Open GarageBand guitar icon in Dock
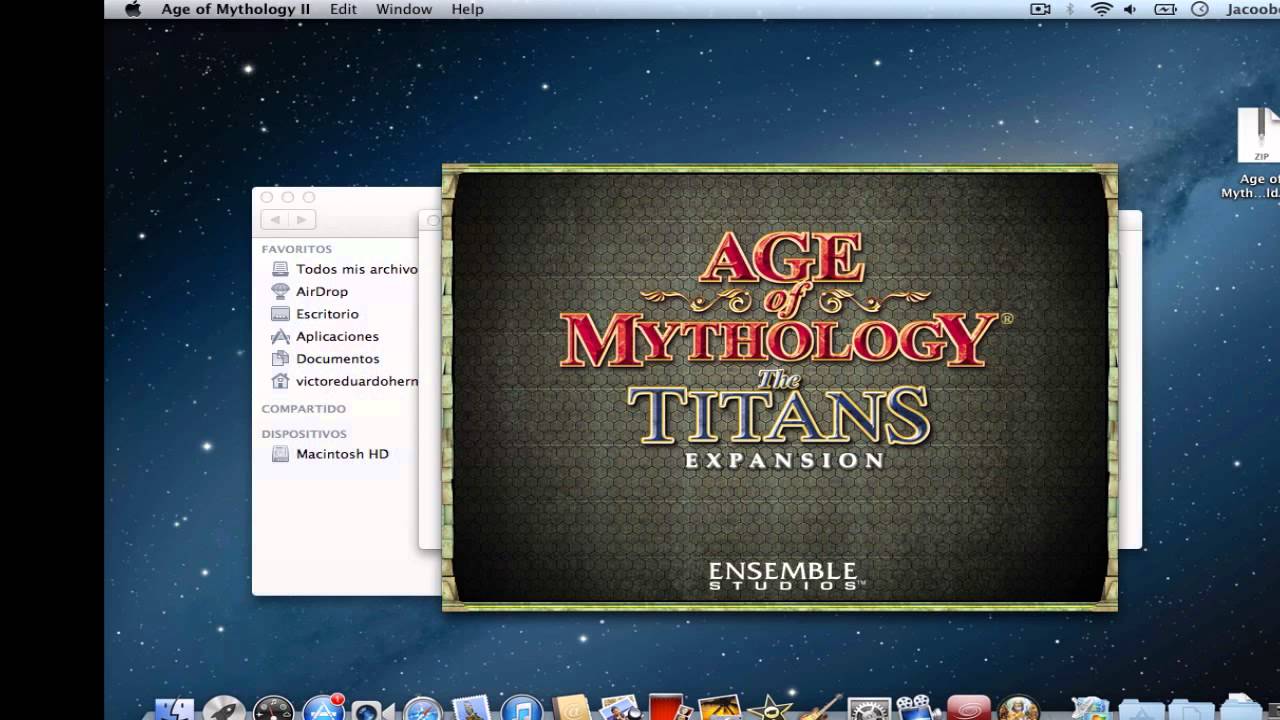This screenshot has width=1280, height=720. (x=819, y=708)
